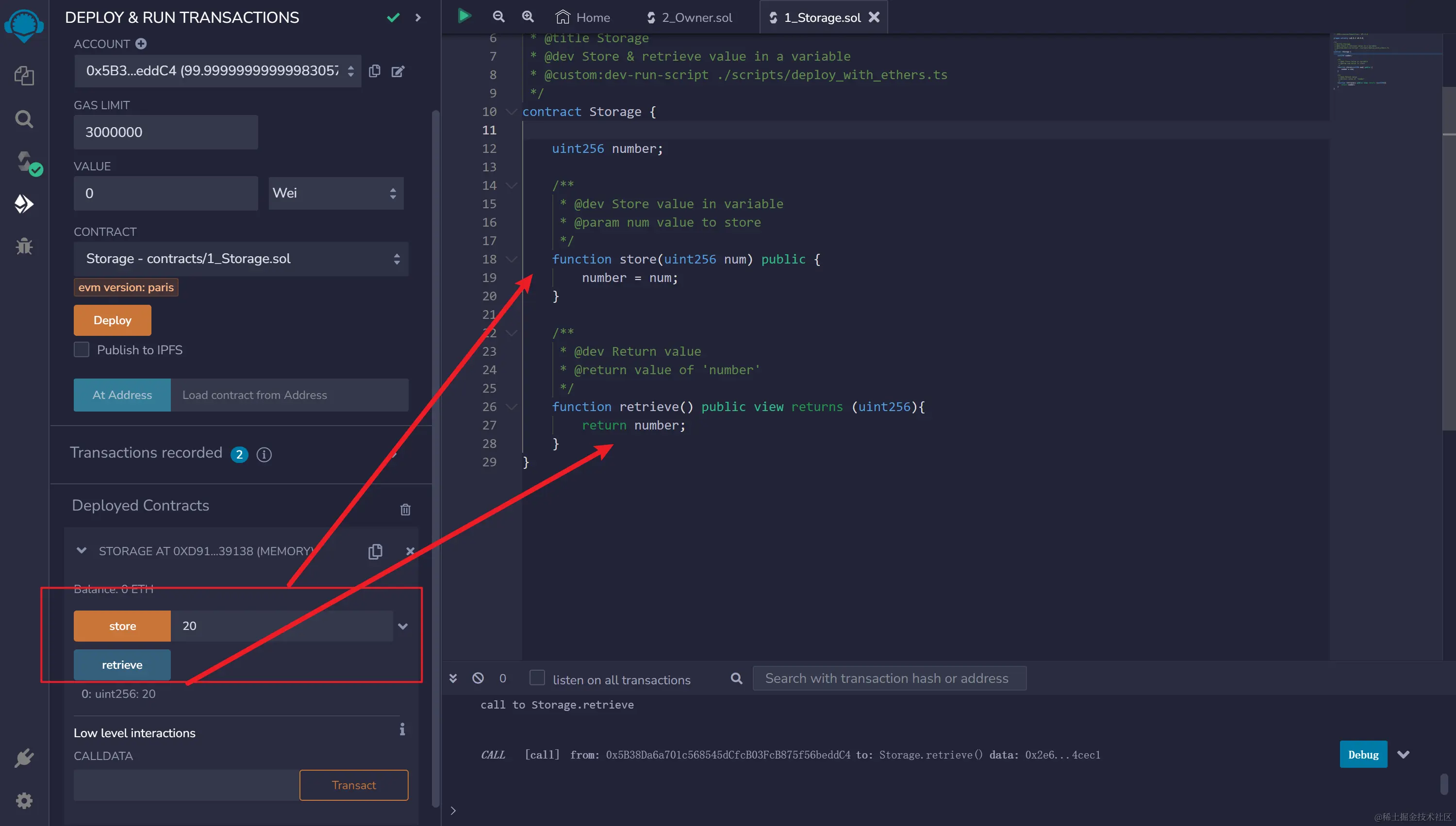The image size is (1456, 826).
Task: Switch to the 2_Owner.sol tab
Action: coord(690,17)
